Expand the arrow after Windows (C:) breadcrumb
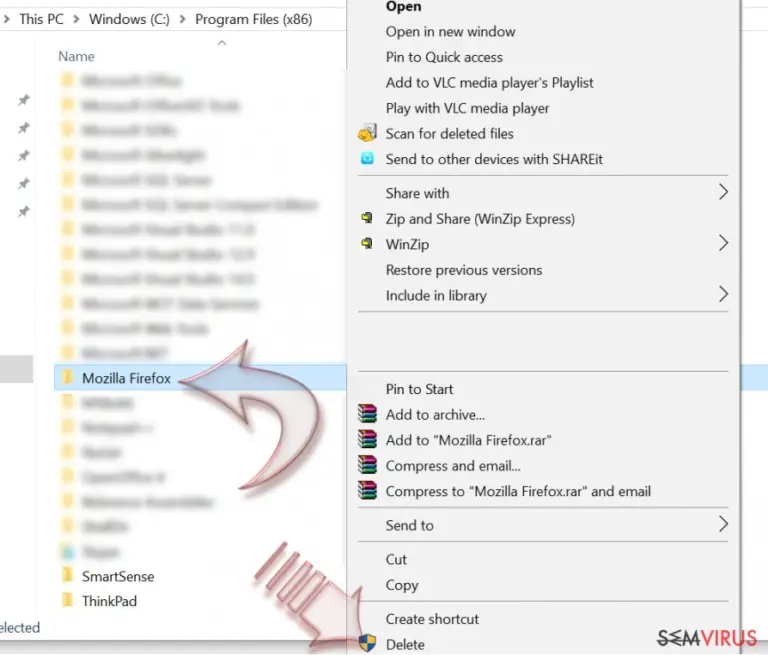Screen dimensions: 768x655 tap(183, 20)
